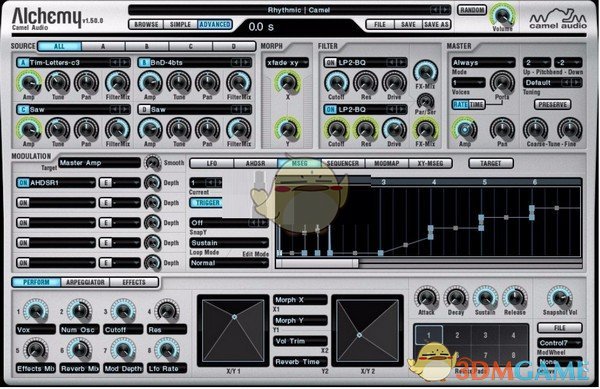Click the Snapshot Vol knob
Image resolution: width=600 pixels, height=389 pixels.
(x=559, y=297)
